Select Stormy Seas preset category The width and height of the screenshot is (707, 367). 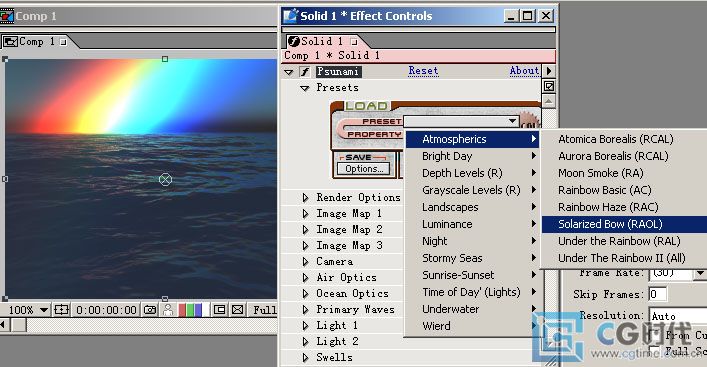coord(472,258)
